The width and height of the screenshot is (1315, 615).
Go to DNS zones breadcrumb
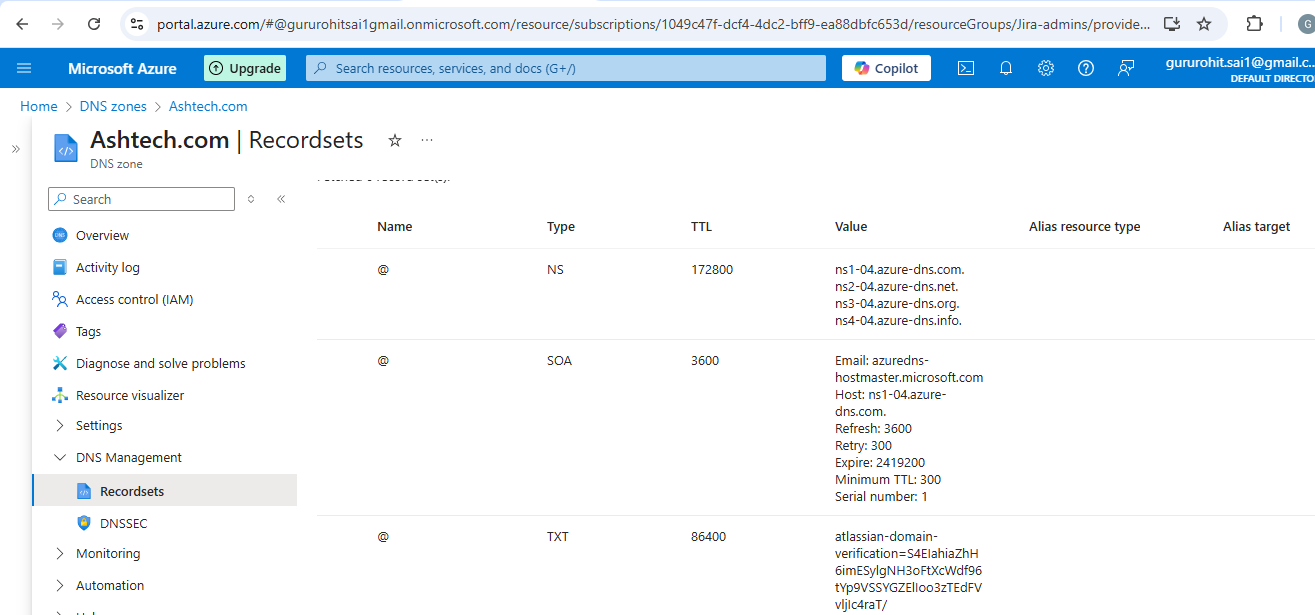click(x=113, y=106)
